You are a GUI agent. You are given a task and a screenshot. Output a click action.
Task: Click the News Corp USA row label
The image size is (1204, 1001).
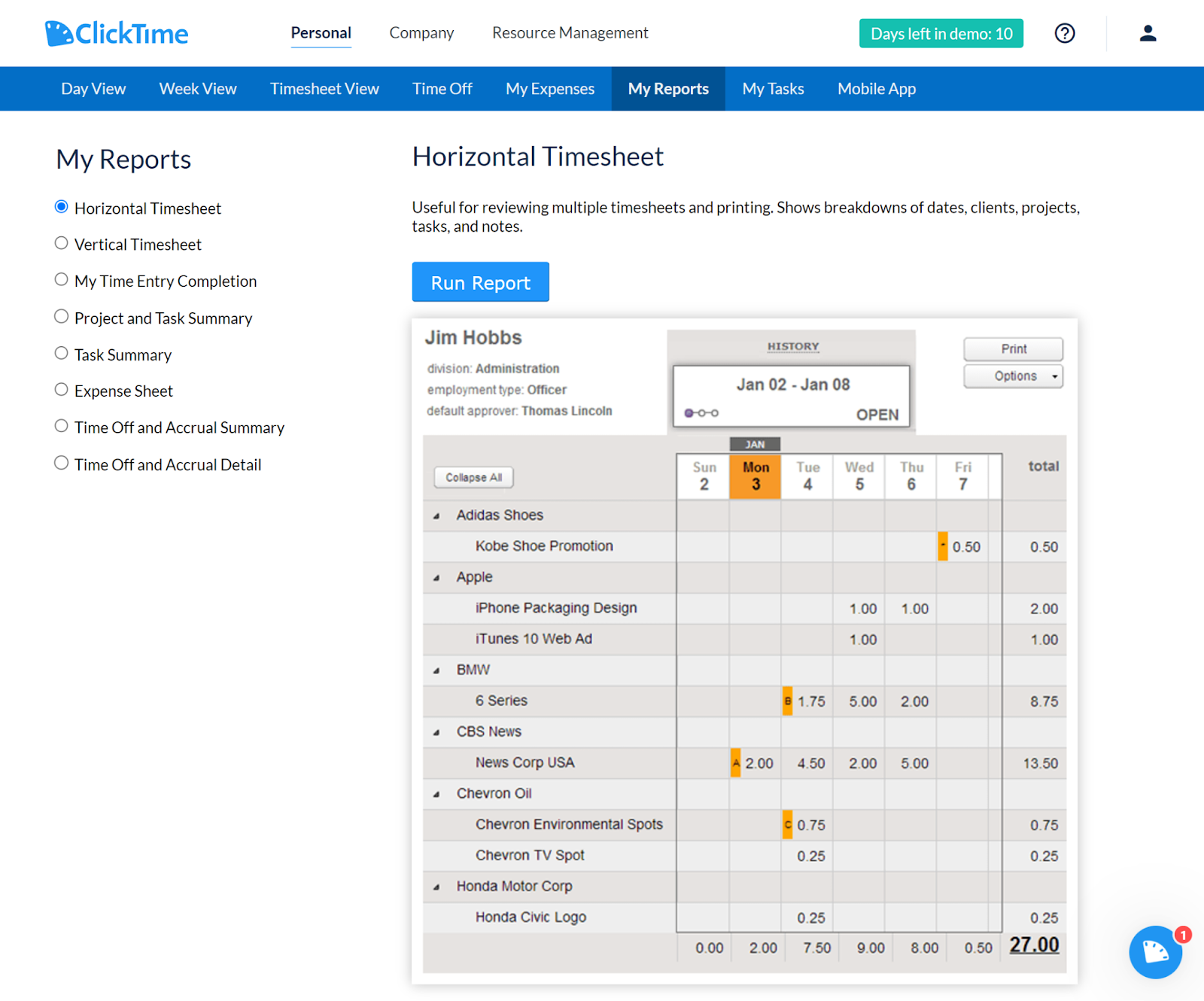click(524, 762)
